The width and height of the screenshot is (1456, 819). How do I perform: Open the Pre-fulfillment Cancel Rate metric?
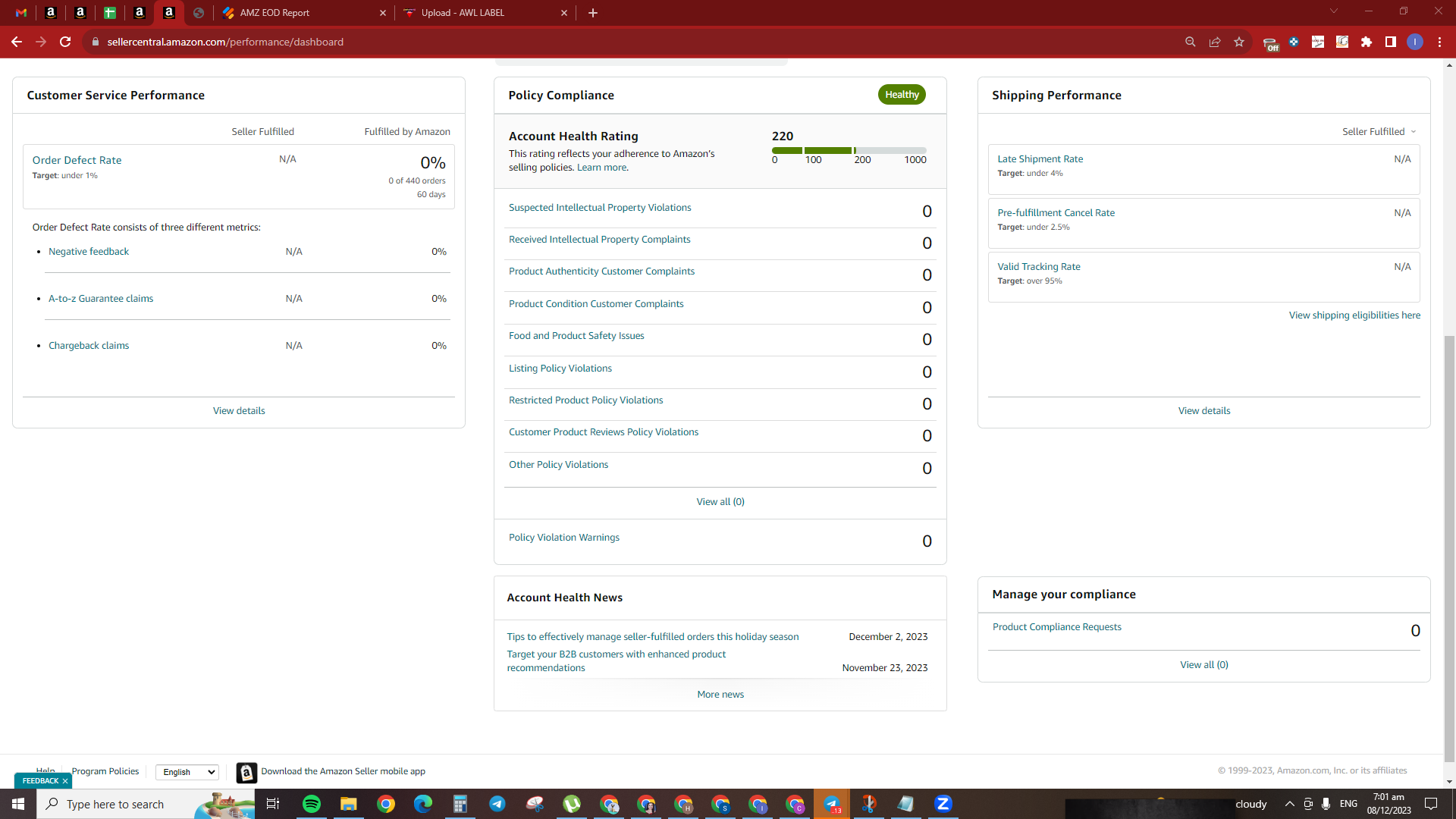[x=1056, y=213]
